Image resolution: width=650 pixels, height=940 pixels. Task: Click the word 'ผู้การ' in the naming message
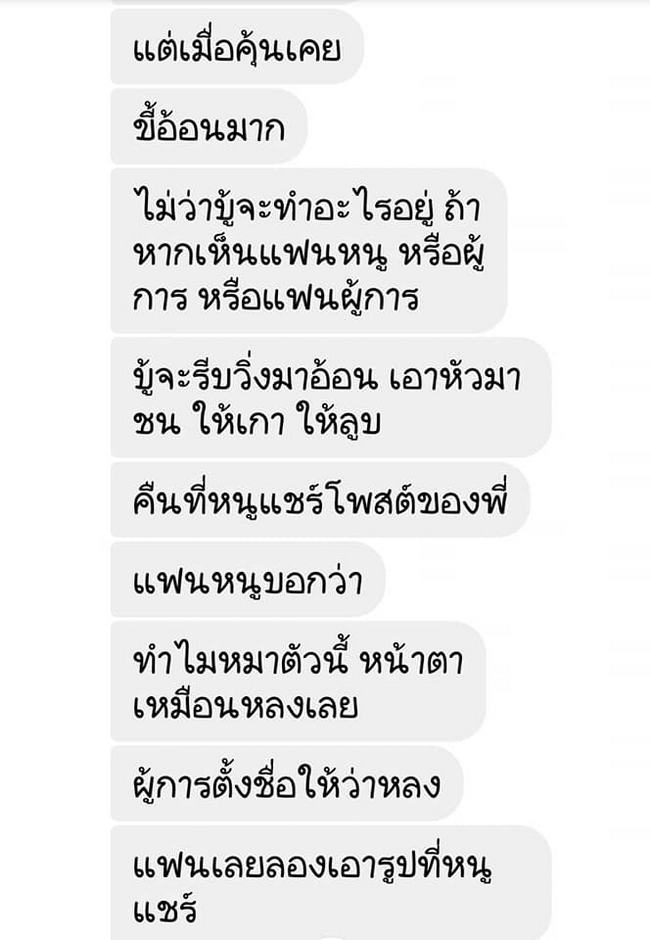point(173,785)
